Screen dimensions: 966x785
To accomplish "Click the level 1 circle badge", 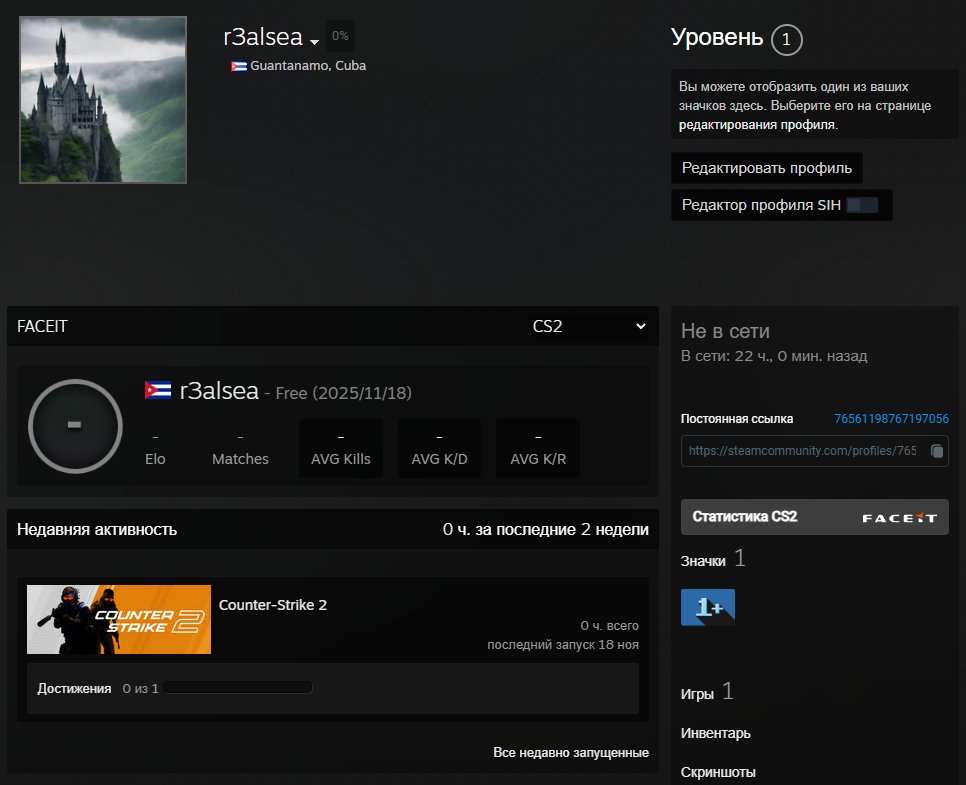I will 787,40.
